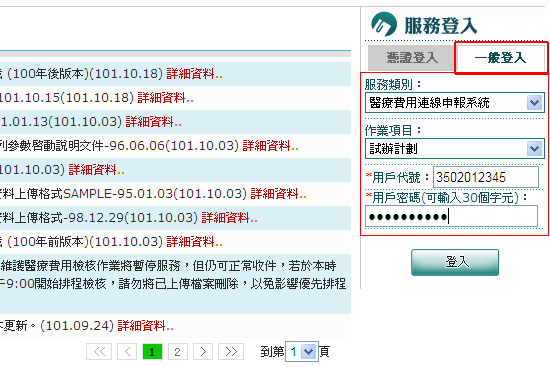
Task: Open the 服務類別 dropdown arrow
Action: 535,103
